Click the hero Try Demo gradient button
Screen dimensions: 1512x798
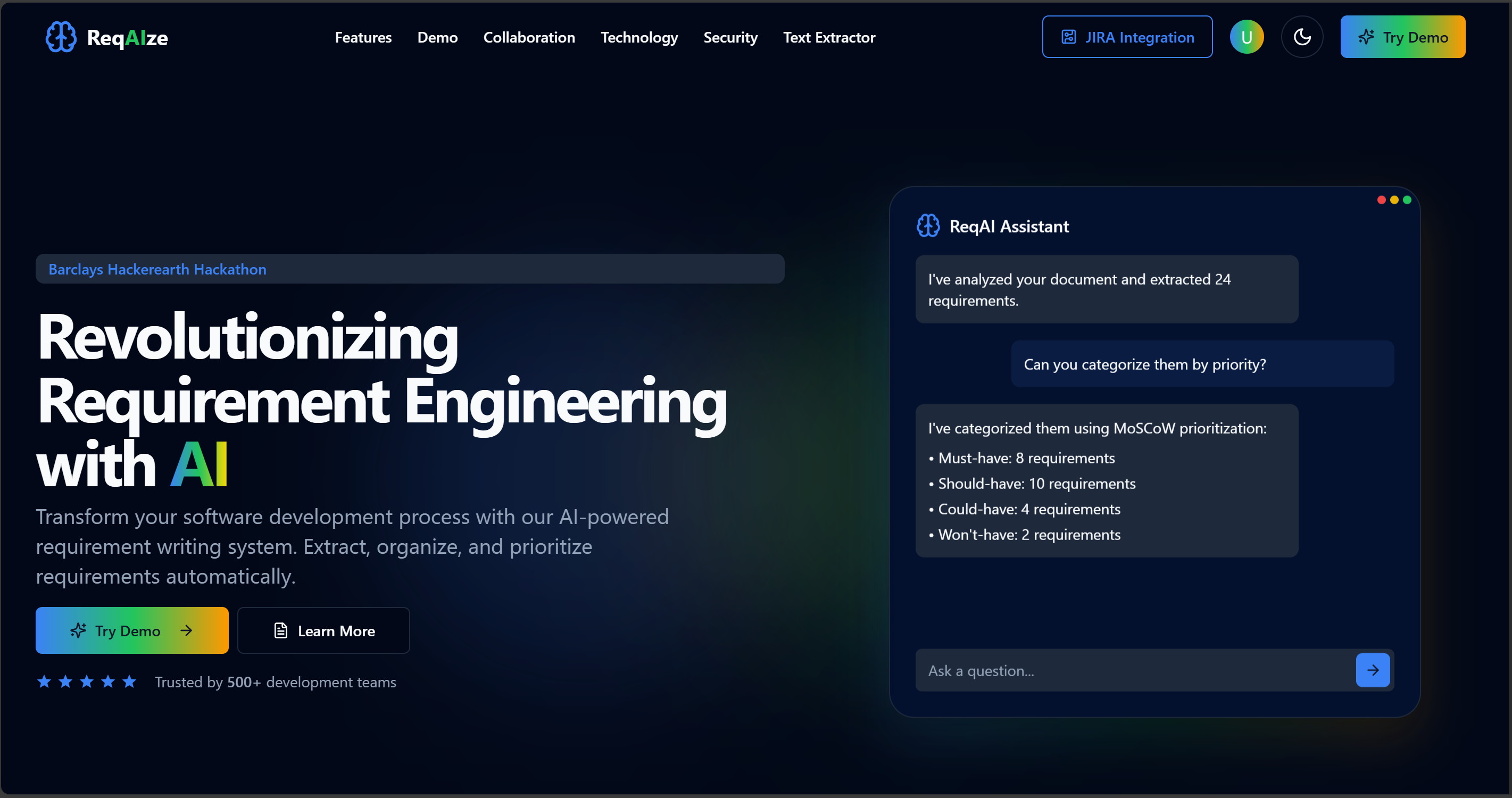(x=131, y=630)
